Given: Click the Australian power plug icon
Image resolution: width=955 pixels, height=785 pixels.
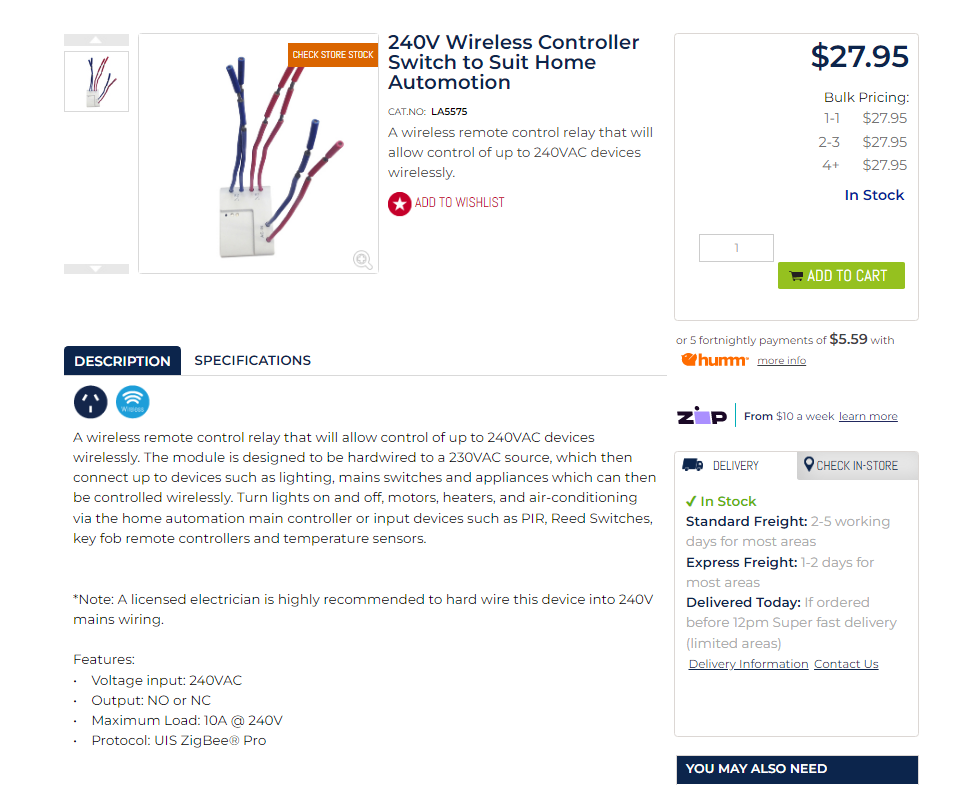Looking at the screenshot, I should point(90,402).
